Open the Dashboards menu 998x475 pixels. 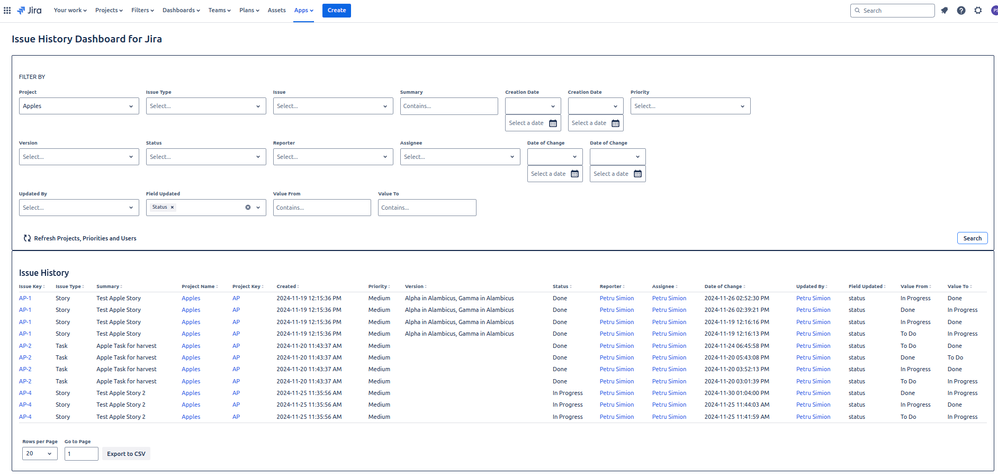click(x=181, y=10)
